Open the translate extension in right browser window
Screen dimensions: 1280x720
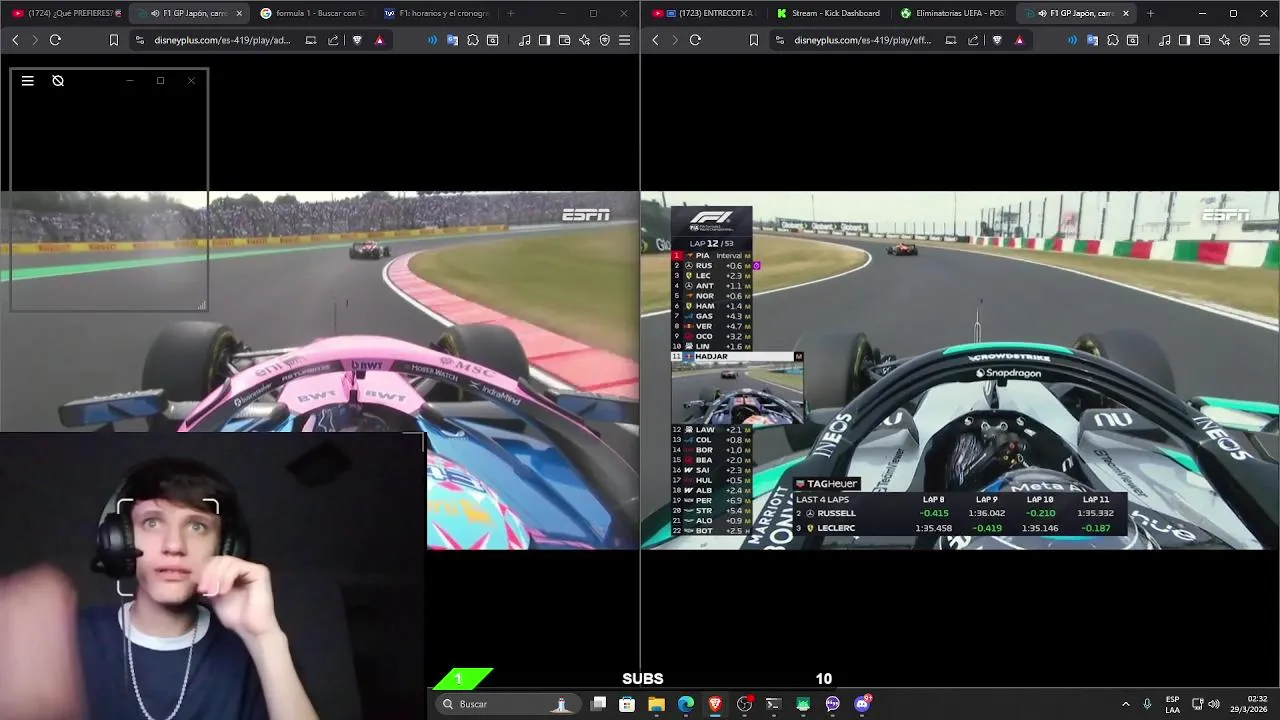[1092, 40]
